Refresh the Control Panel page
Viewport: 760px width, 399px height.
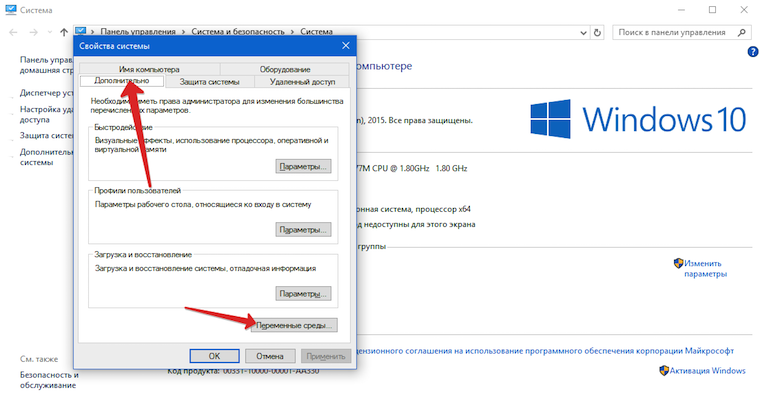pos(597,33)
